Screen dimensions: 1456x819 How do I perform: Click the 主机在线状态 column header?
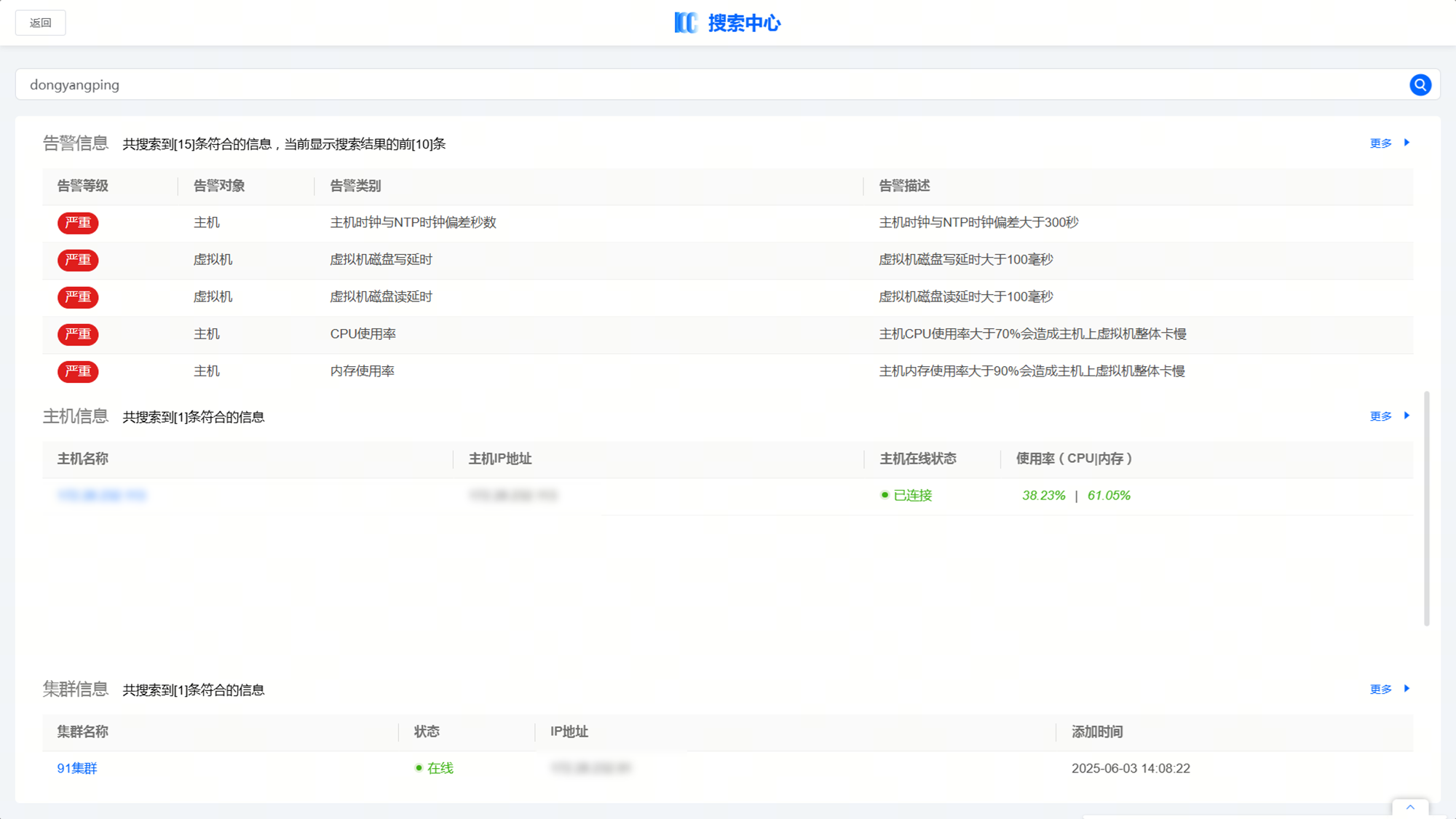tap(918, 459)
